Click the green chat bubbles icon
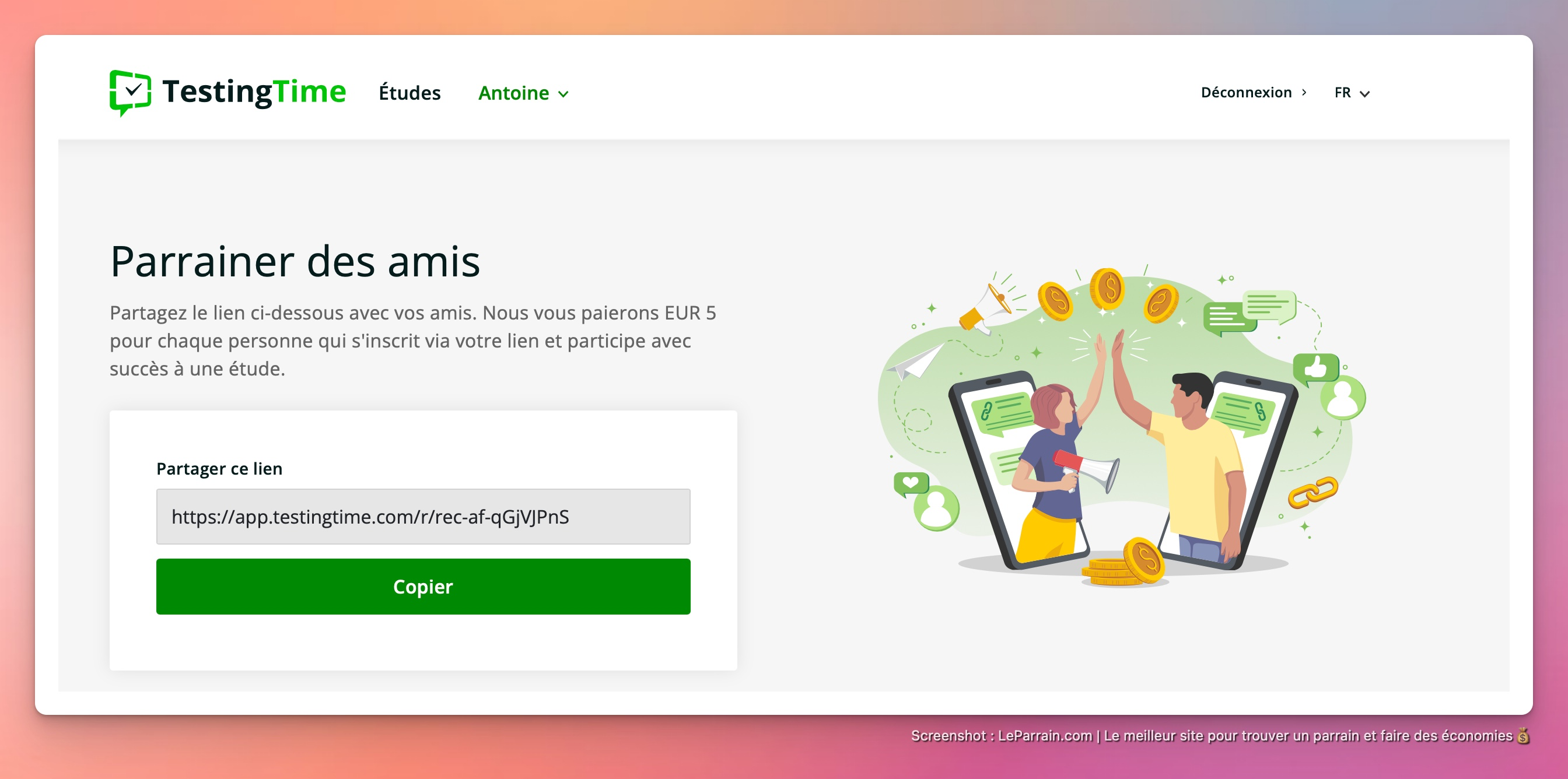 pos(1249,313)
